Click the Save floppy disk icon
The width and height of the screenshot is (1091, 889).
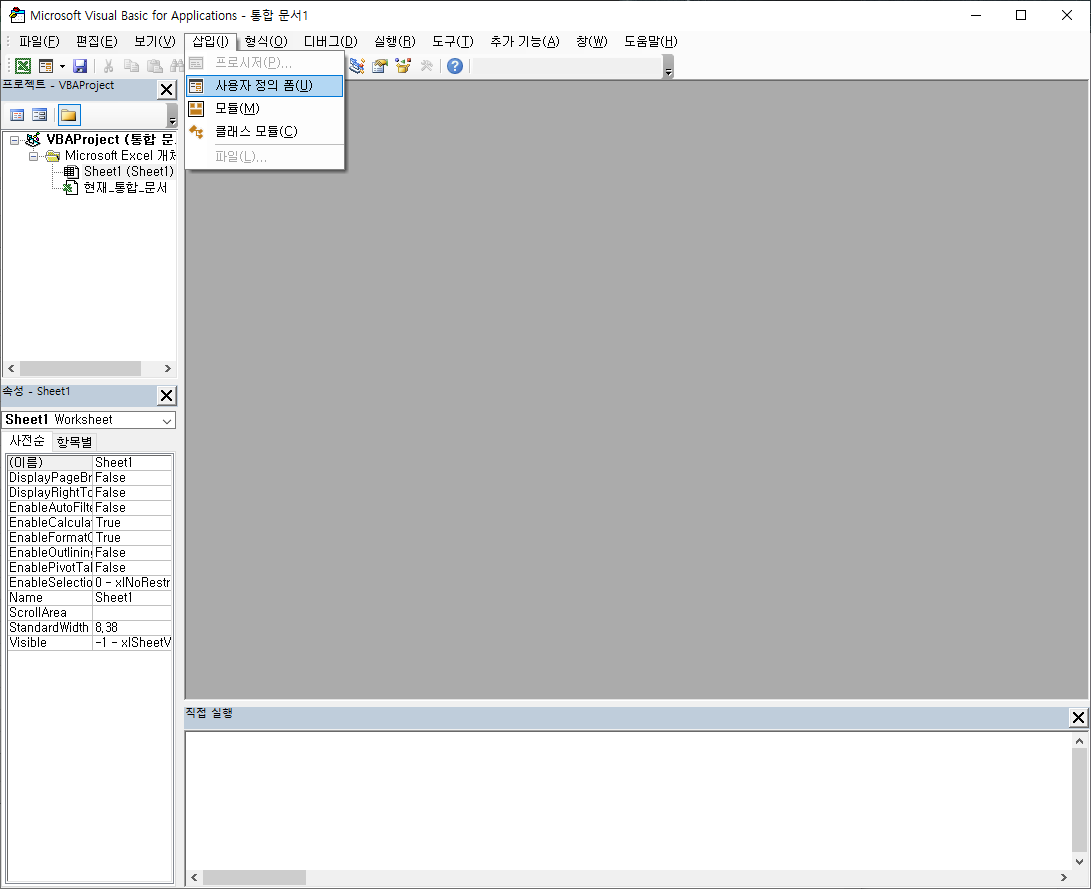(x=80, y=66)
